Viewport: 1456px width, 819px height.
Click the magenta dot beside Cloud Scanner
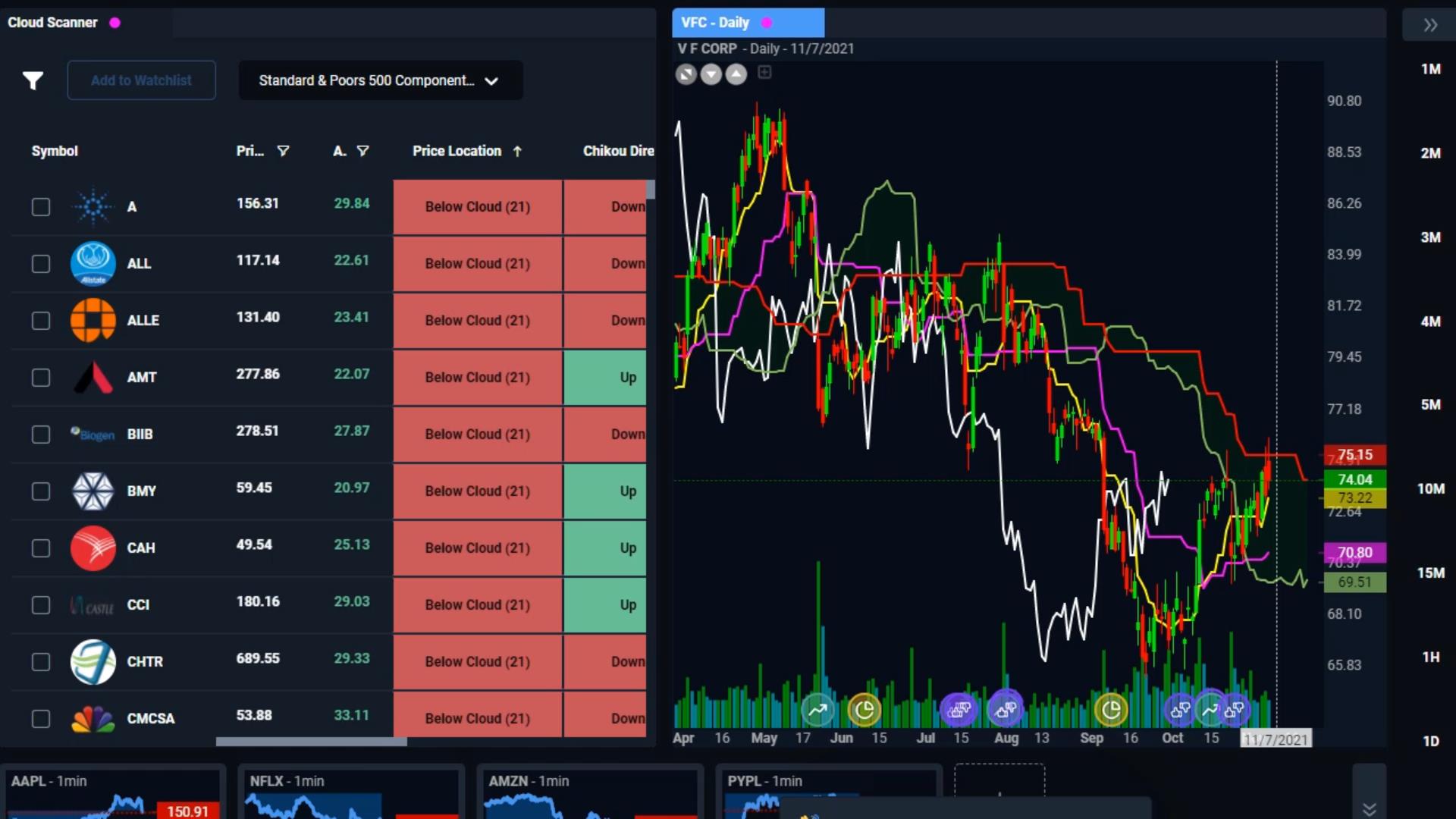coord(115,23)
